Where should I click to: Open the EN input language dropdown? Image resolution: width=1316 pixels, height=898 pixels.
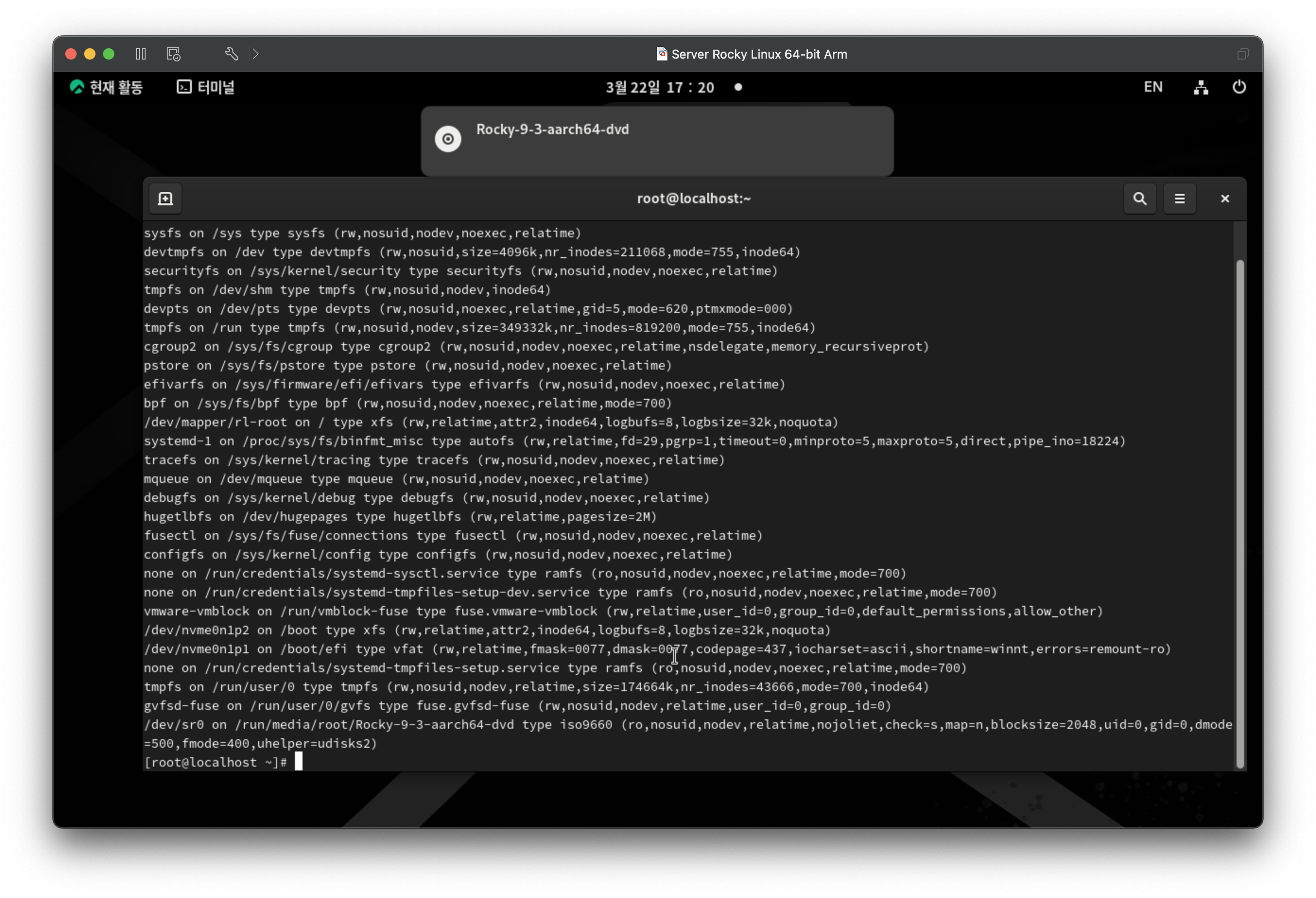tap(1153, 87)
